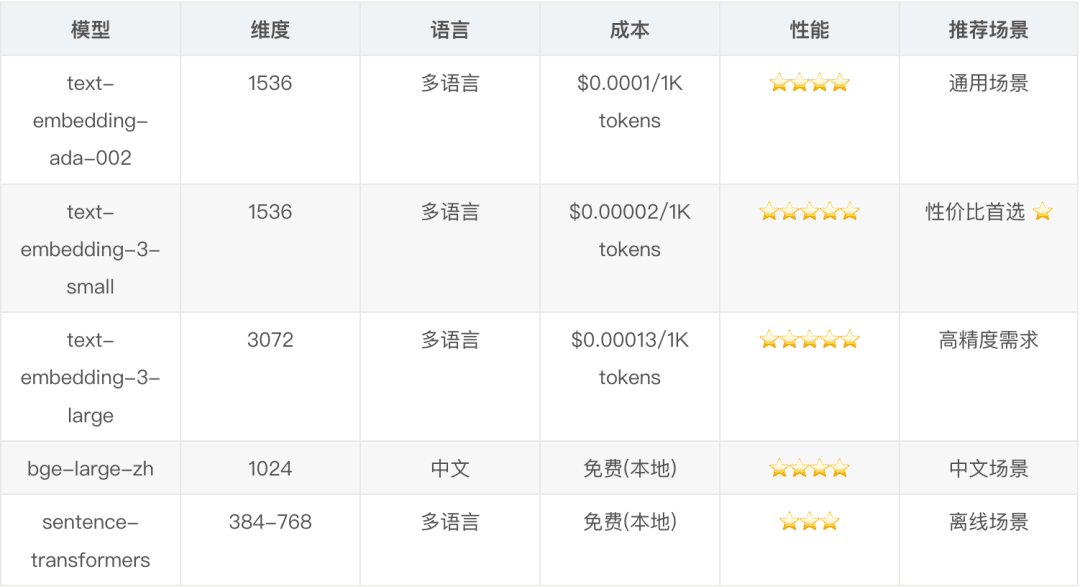Select the 推荐场景 column header

[x=988, y=30]
